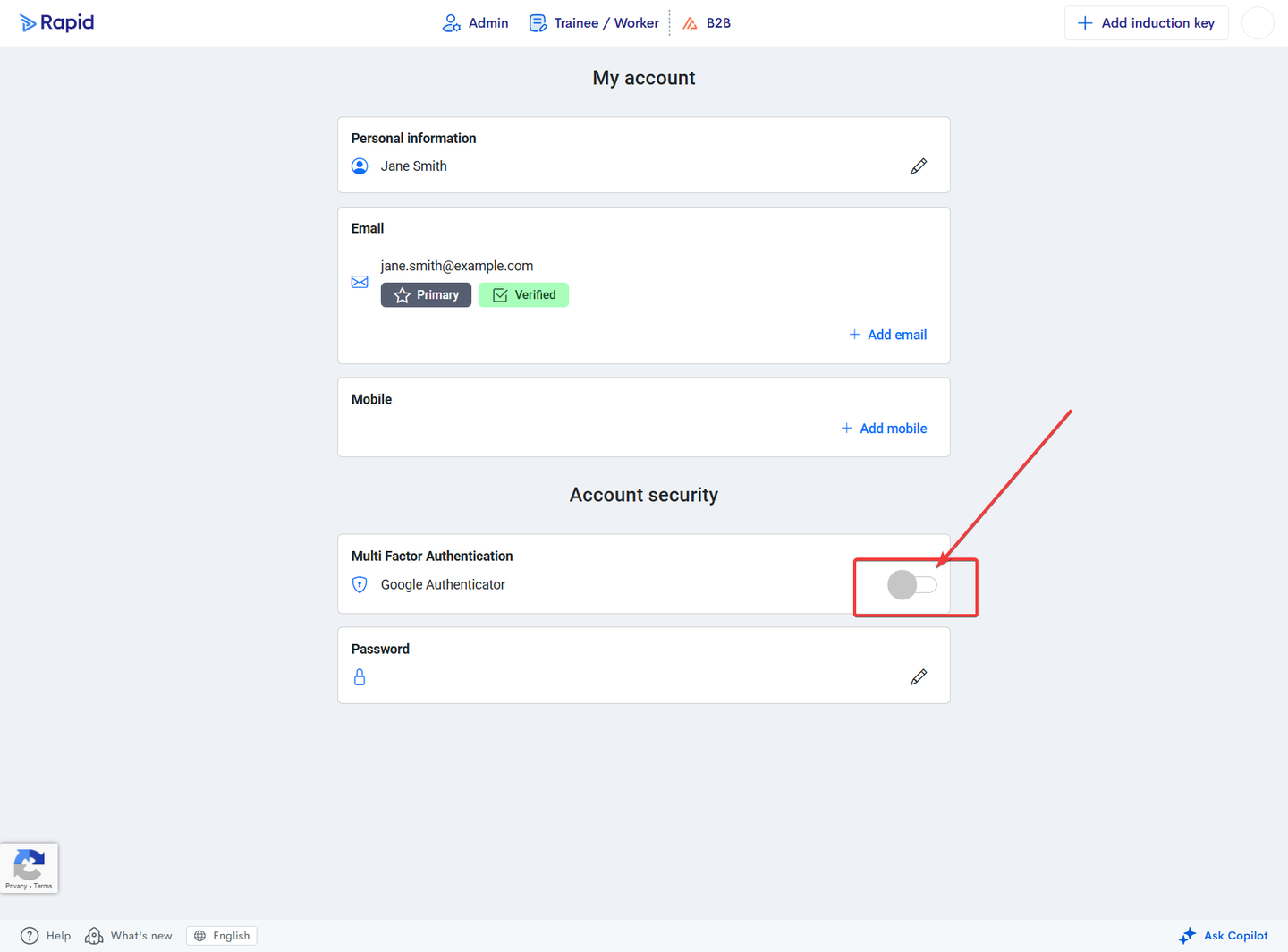The image size is (1288, 952).
Task: Go to the B2B section
Action: pyautogui.click(x=707, y=23)
